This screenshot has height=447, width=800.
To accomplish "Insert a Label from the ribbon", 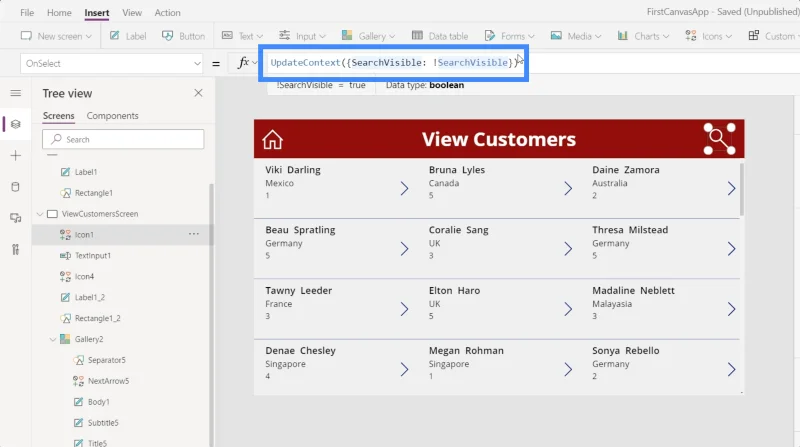I will coord(128,36).
